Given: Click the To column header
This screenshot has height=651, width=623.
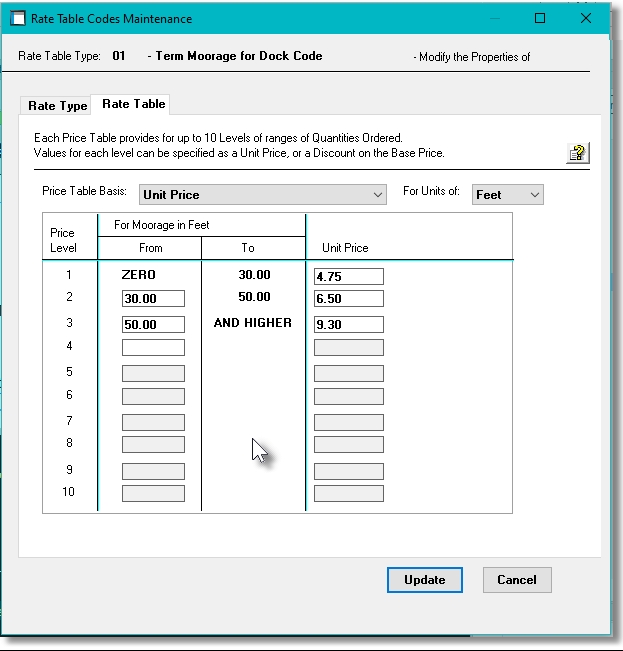Looking at the screenshot, I should point(248,248).
